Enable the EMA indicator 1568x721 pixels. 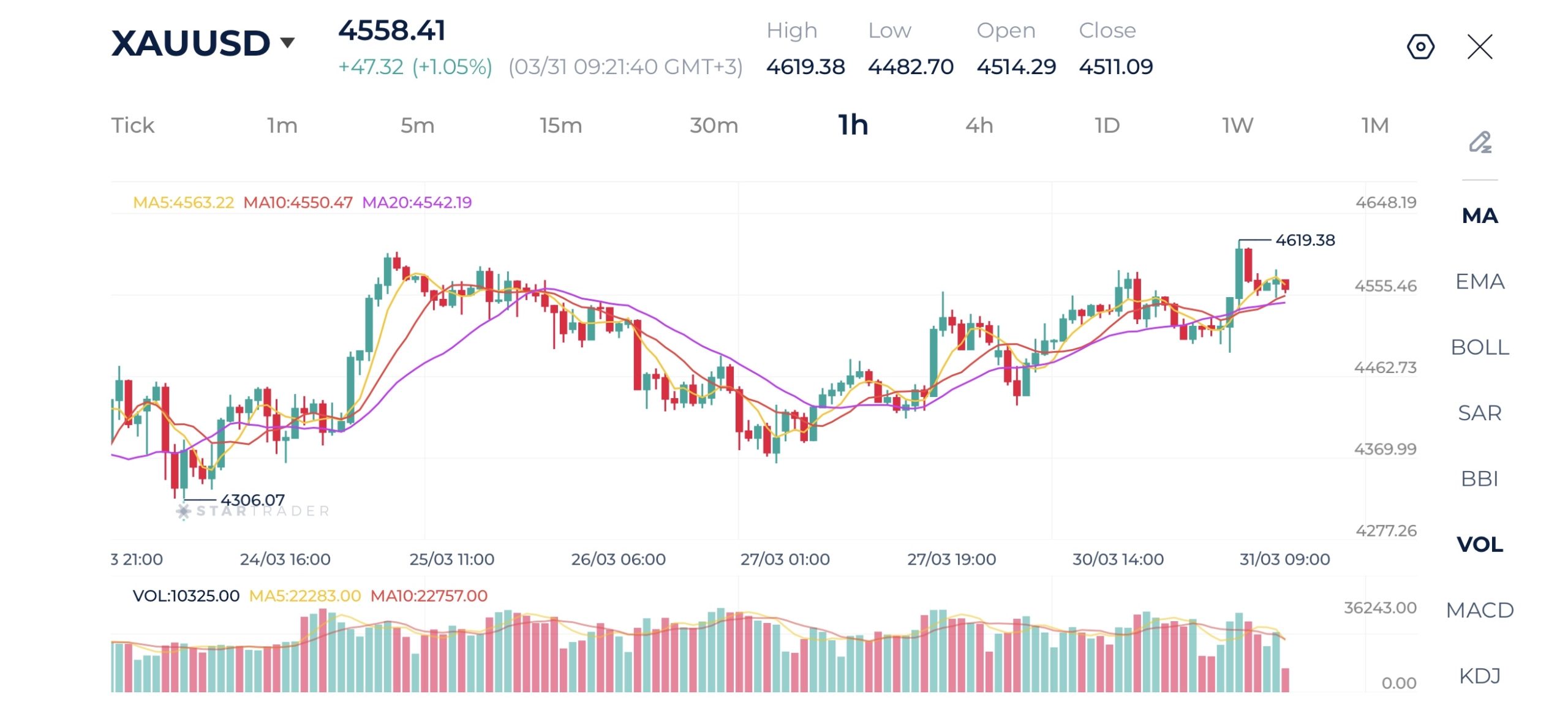pos(1479,282)
